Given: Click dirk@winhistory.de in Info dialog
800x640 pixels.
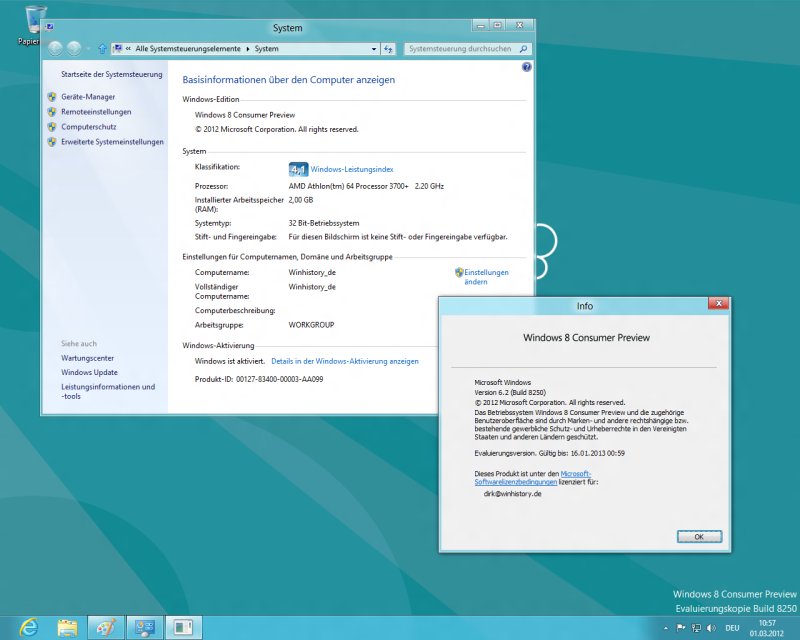Looking at the screenshot, I should point(512,494).
